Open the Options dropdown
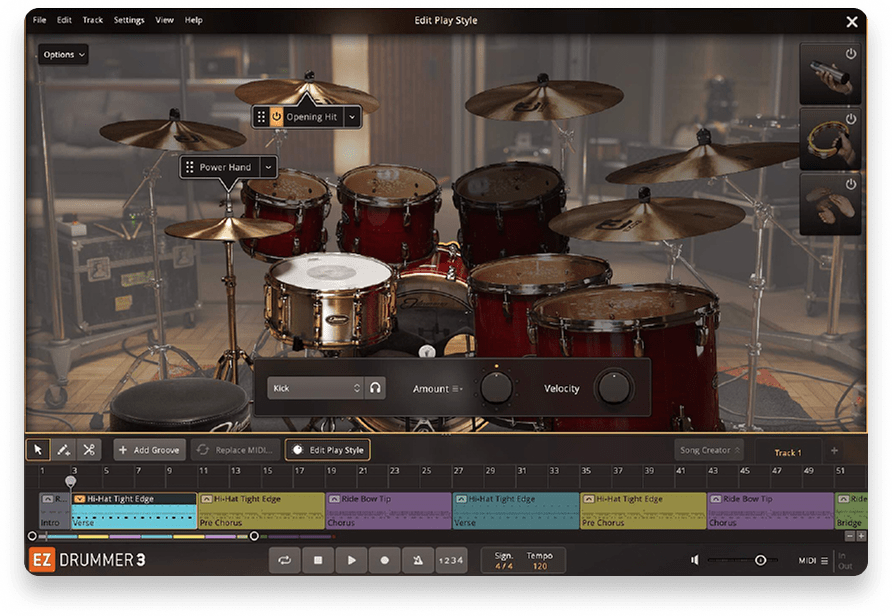892x616 pixels. [x=64, y=55]
